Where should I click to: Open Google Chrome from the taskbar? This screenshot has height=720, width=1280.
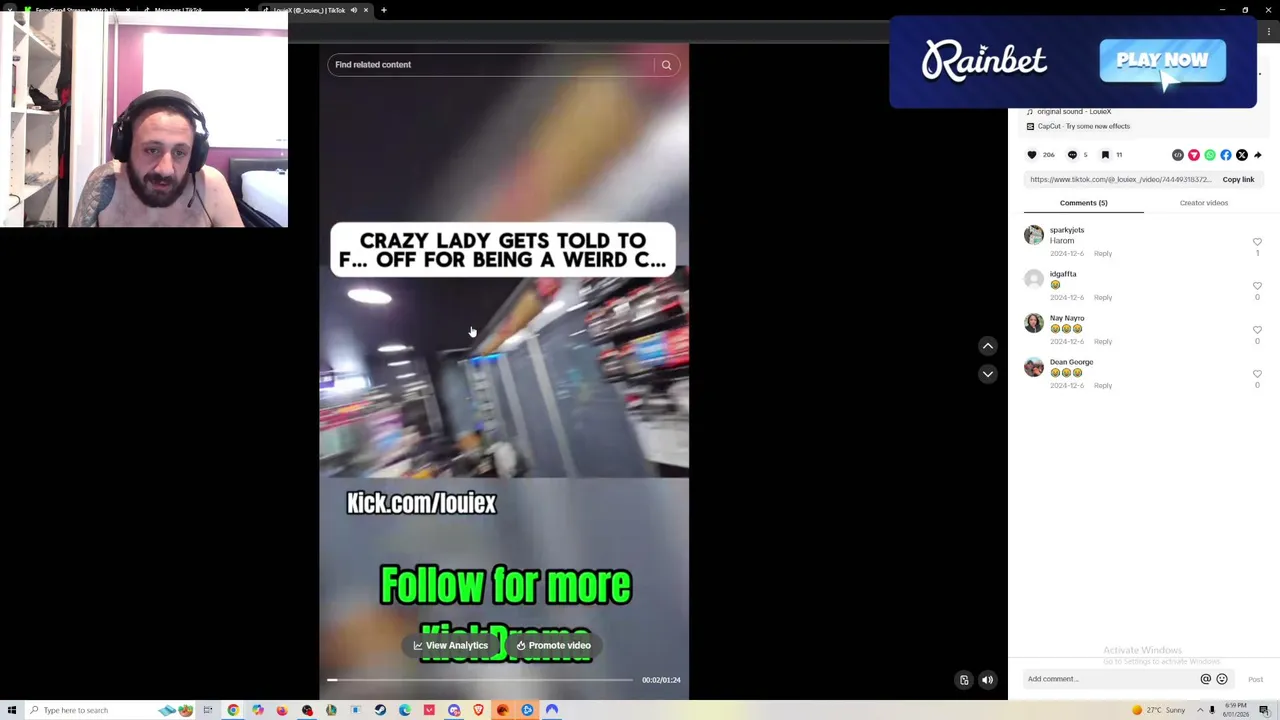click(x=233, y=710)
